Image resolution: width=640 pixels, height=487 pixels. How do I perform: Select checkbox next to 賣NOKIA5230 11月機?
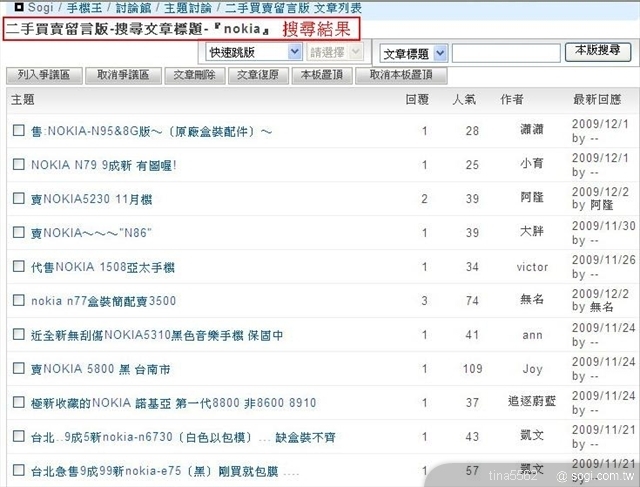coord(18,198)
